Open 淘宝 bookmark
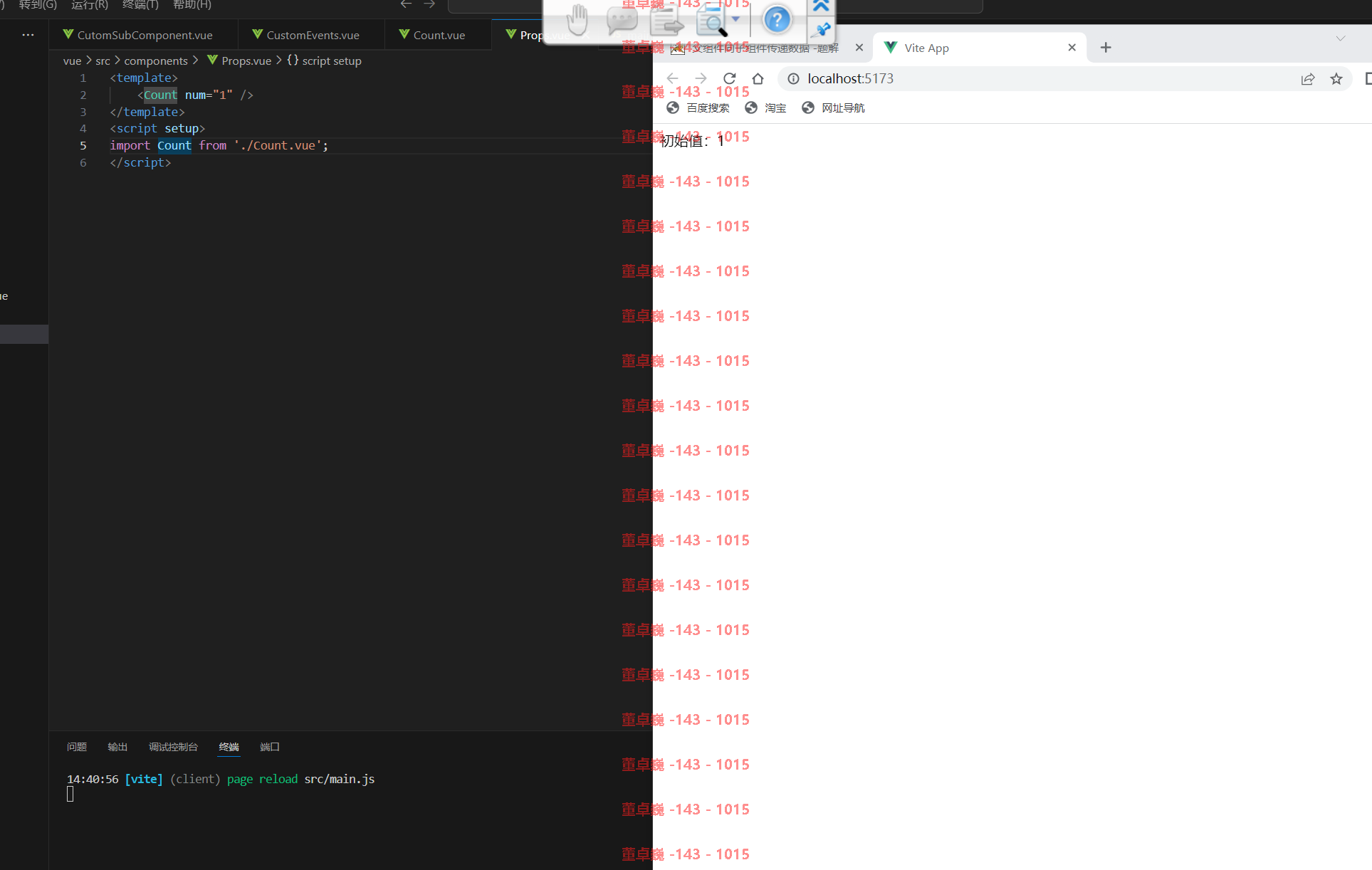This screenshot has width=1372, height=870. click(765, 108)
